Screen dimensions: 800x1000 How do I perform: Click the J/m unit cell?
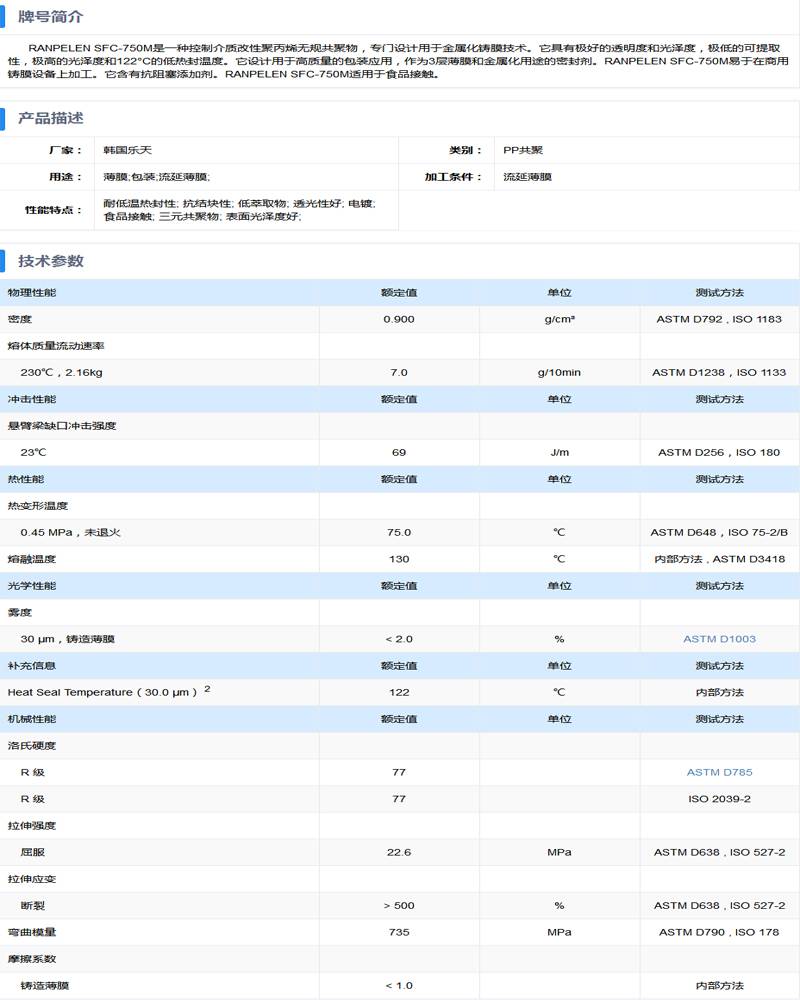coord(559,452)
